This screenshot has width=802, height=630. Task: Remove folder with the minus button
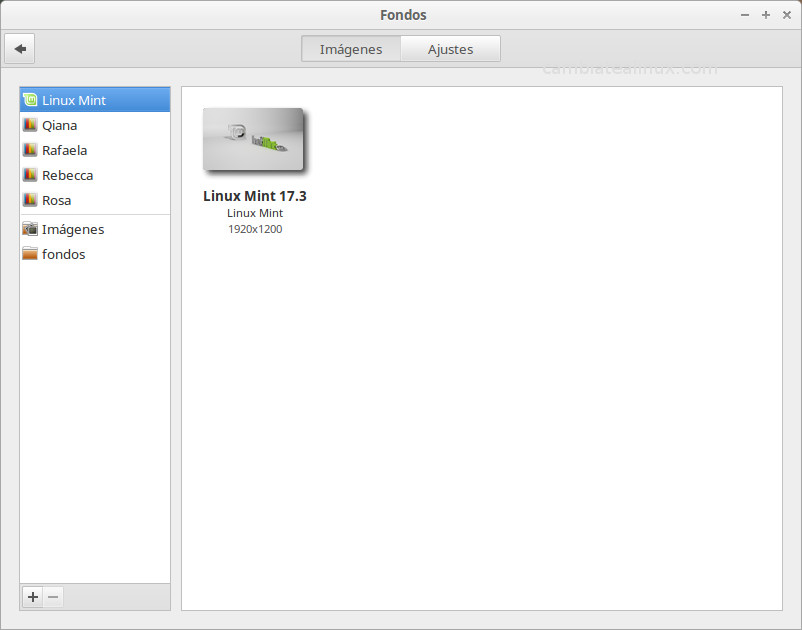(53, 597)
